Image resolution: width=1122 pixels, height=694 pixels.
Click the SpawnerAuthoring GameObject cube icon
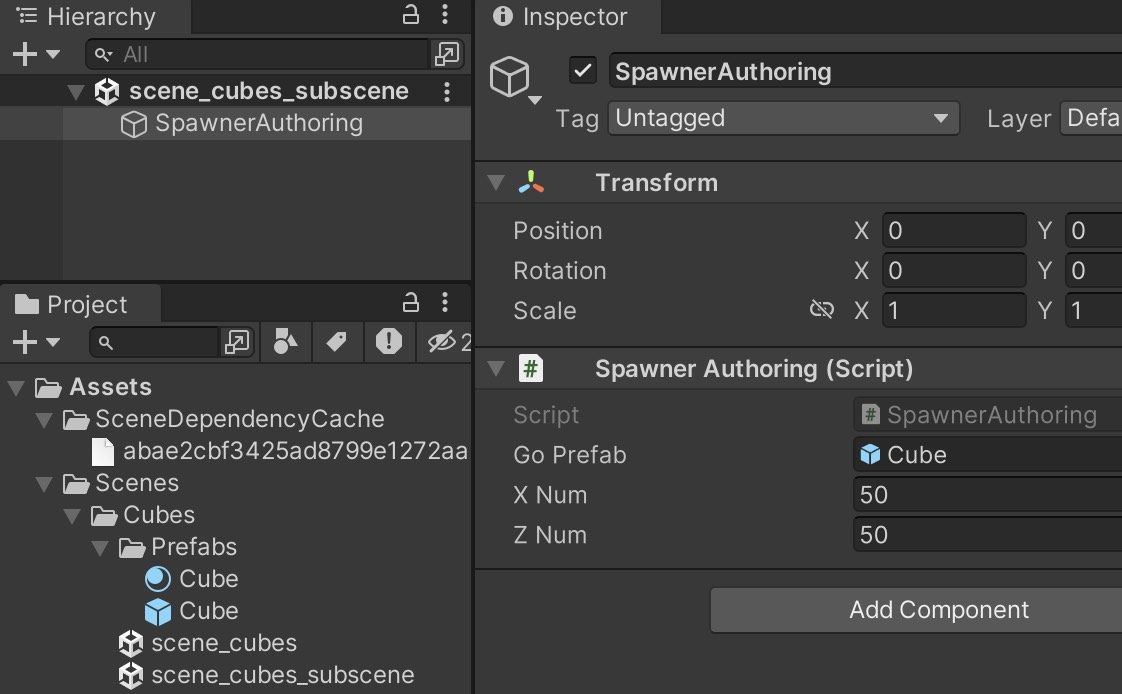click(x=134, y=124)
